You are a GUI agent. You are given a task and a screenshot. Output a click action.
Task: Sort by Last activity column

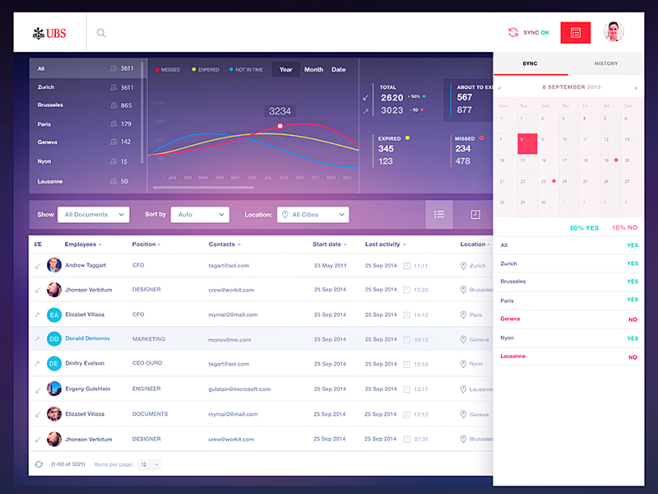pos(385,244)
